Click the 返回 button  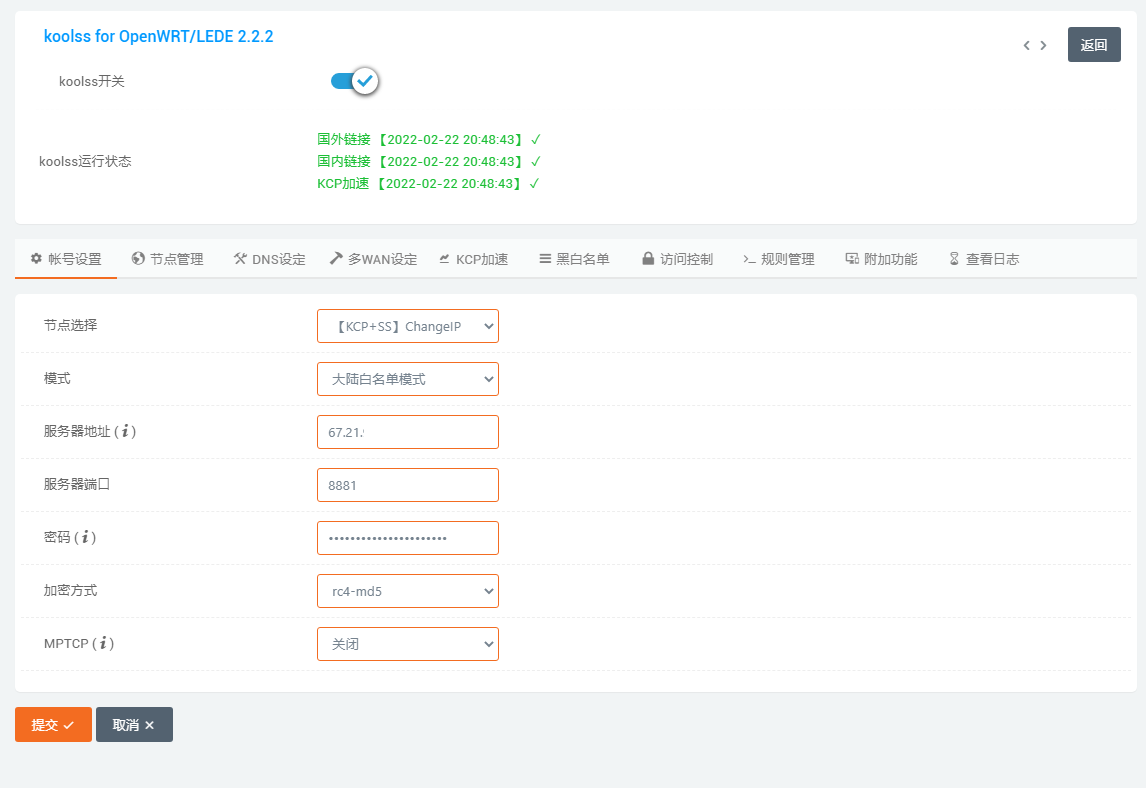point(1093,45)
